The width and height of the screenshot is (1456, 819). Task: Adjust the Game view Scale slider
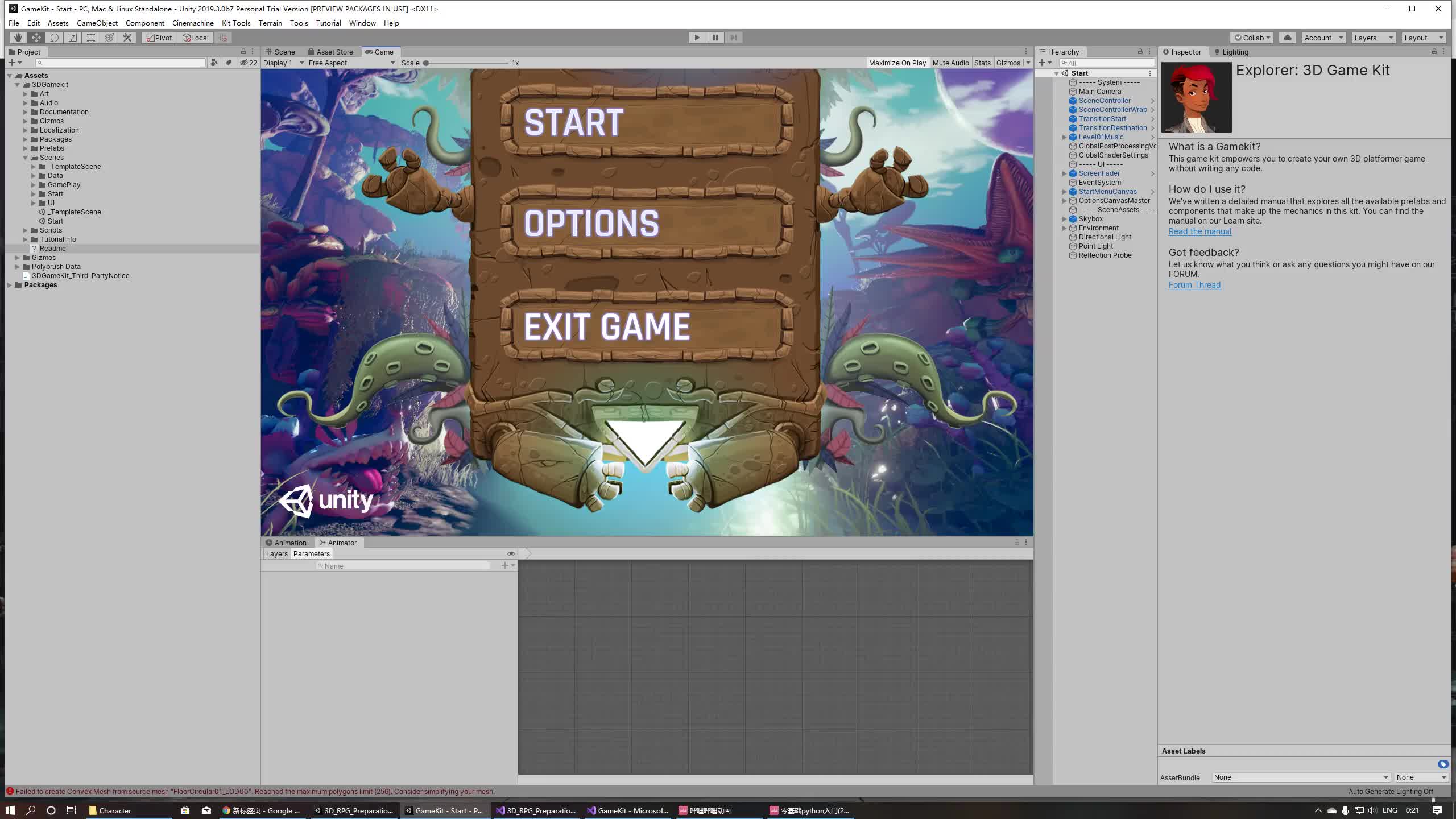tap(425, 63)
